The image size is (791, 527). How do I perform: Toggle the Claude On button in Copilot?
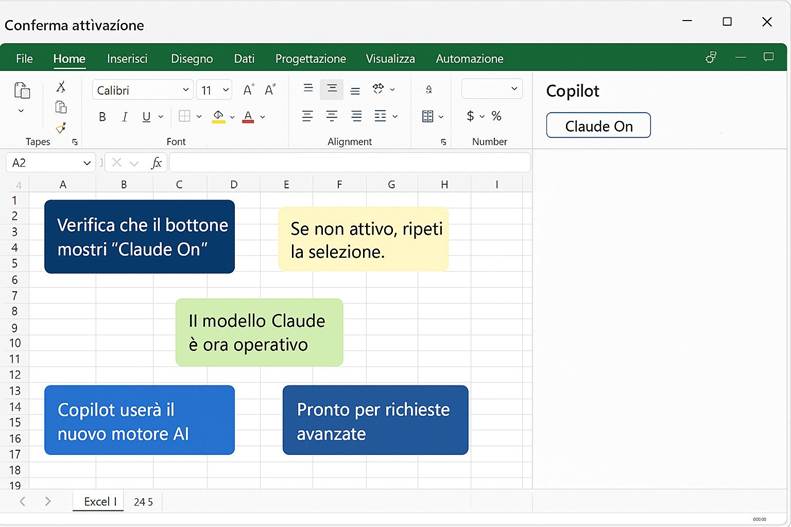pos(598,126)
